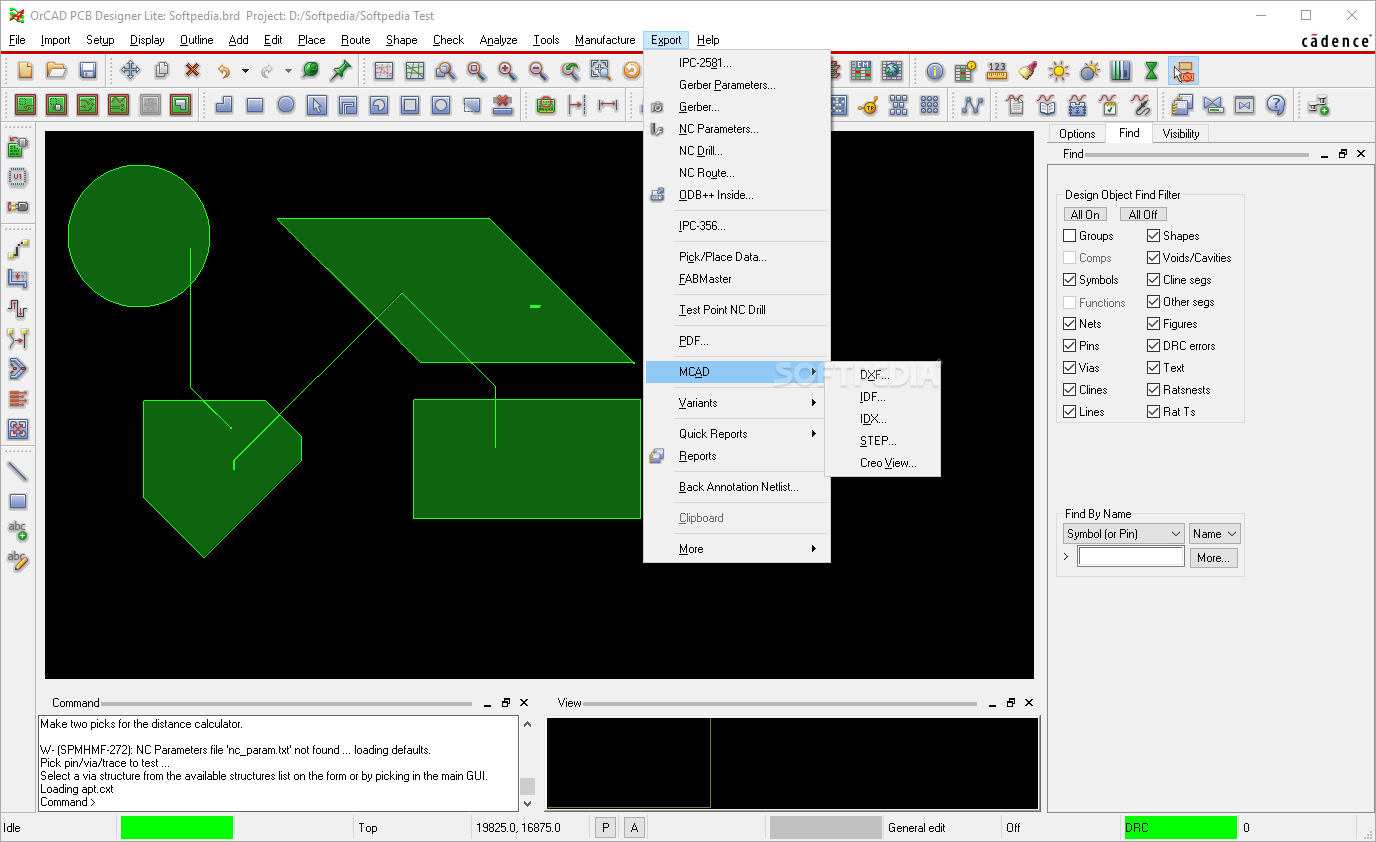Viewport: 1376px width, 842px height.
Task: Click the A button in status bar
Action: 634,828
